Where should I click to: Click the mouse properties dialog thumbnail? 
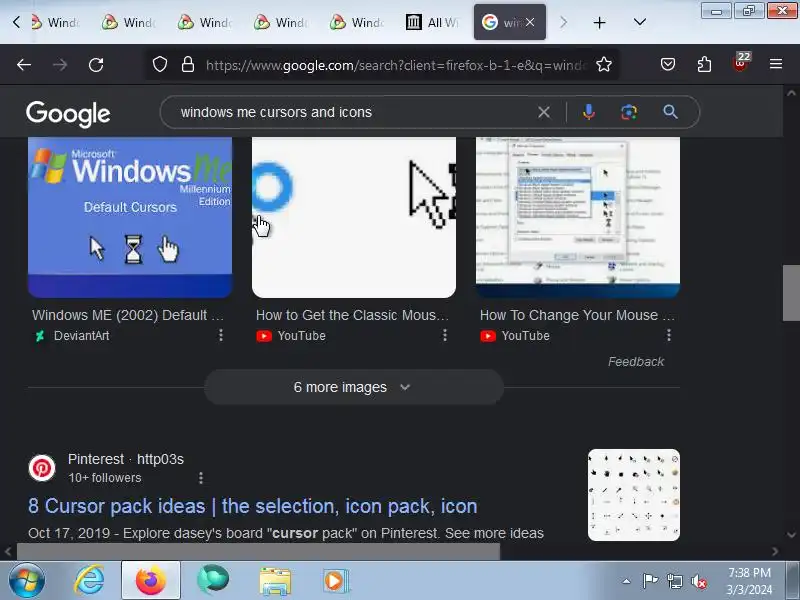tap(578, 217)
